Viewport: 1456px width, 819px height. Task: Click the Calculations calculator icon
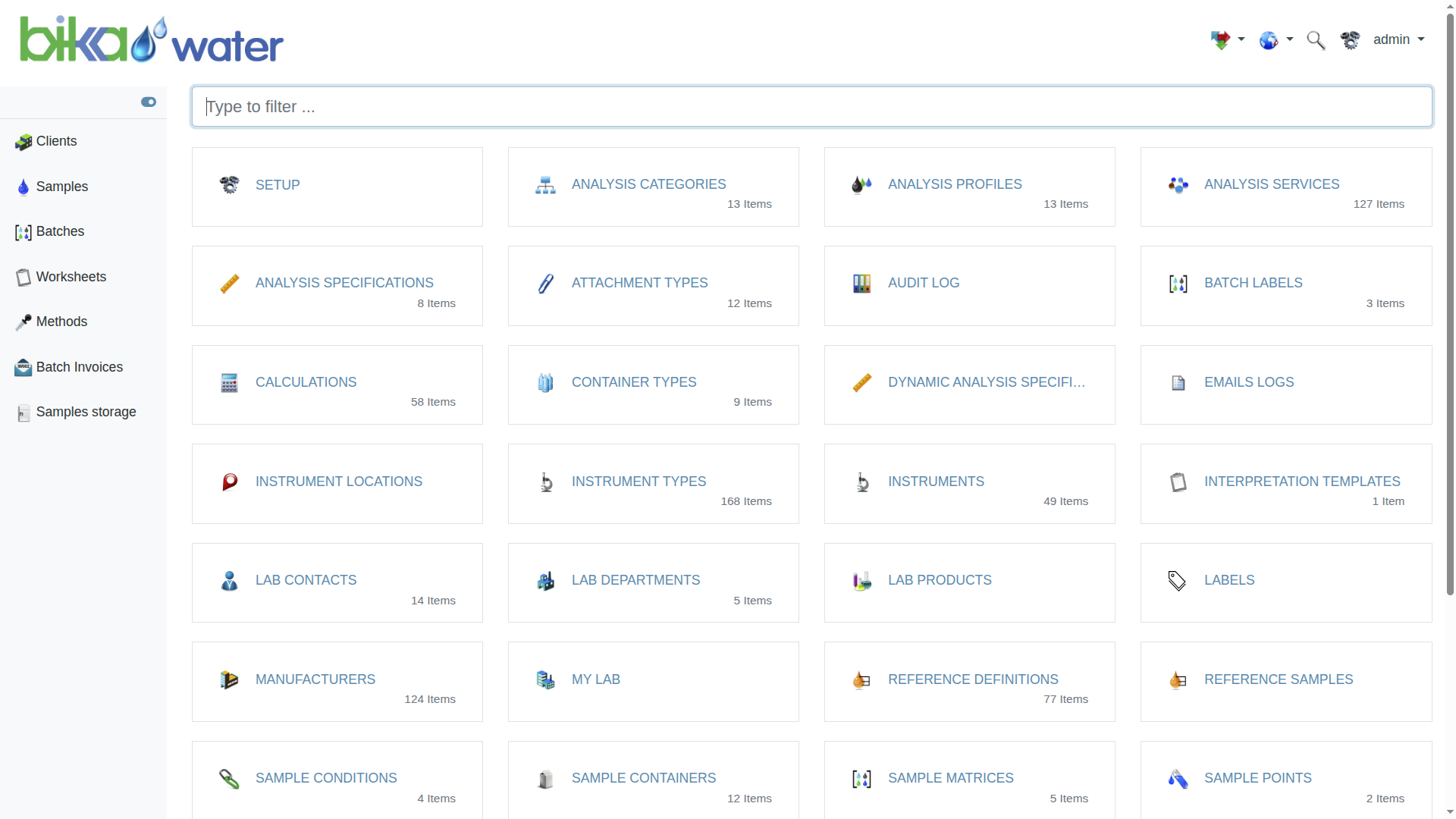tap(229, 383)
